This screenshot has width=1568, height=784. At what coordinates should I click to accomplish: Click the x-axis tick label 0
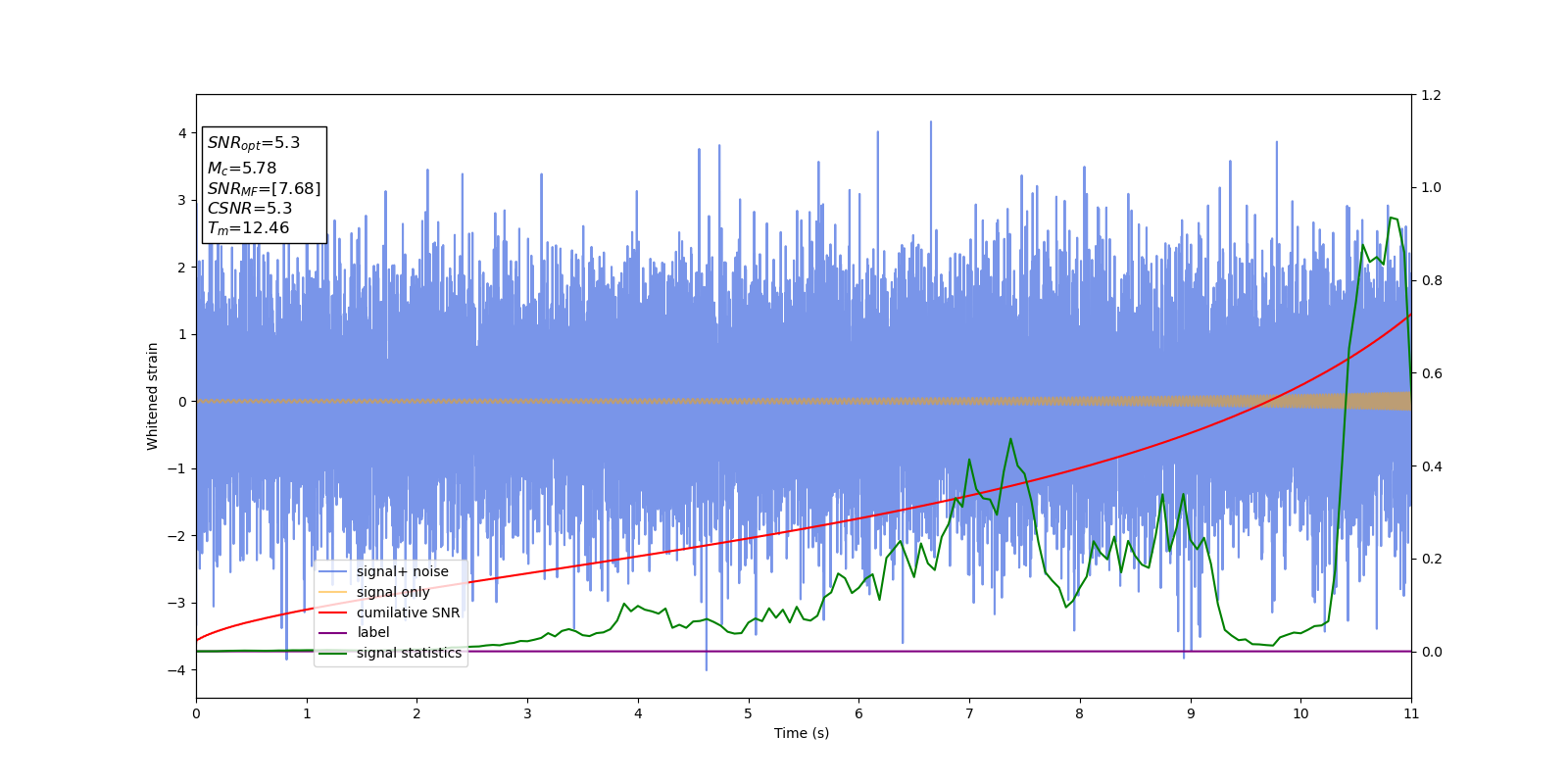(x=196, y=713)
